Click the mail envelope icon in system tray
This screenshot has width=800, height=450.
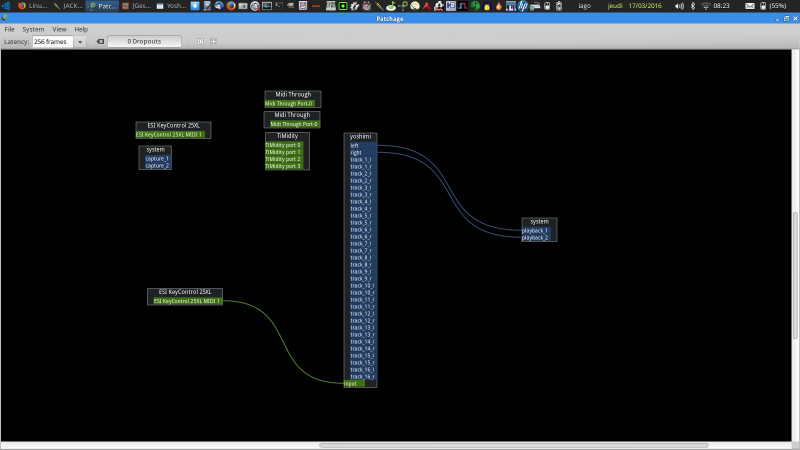749,6
